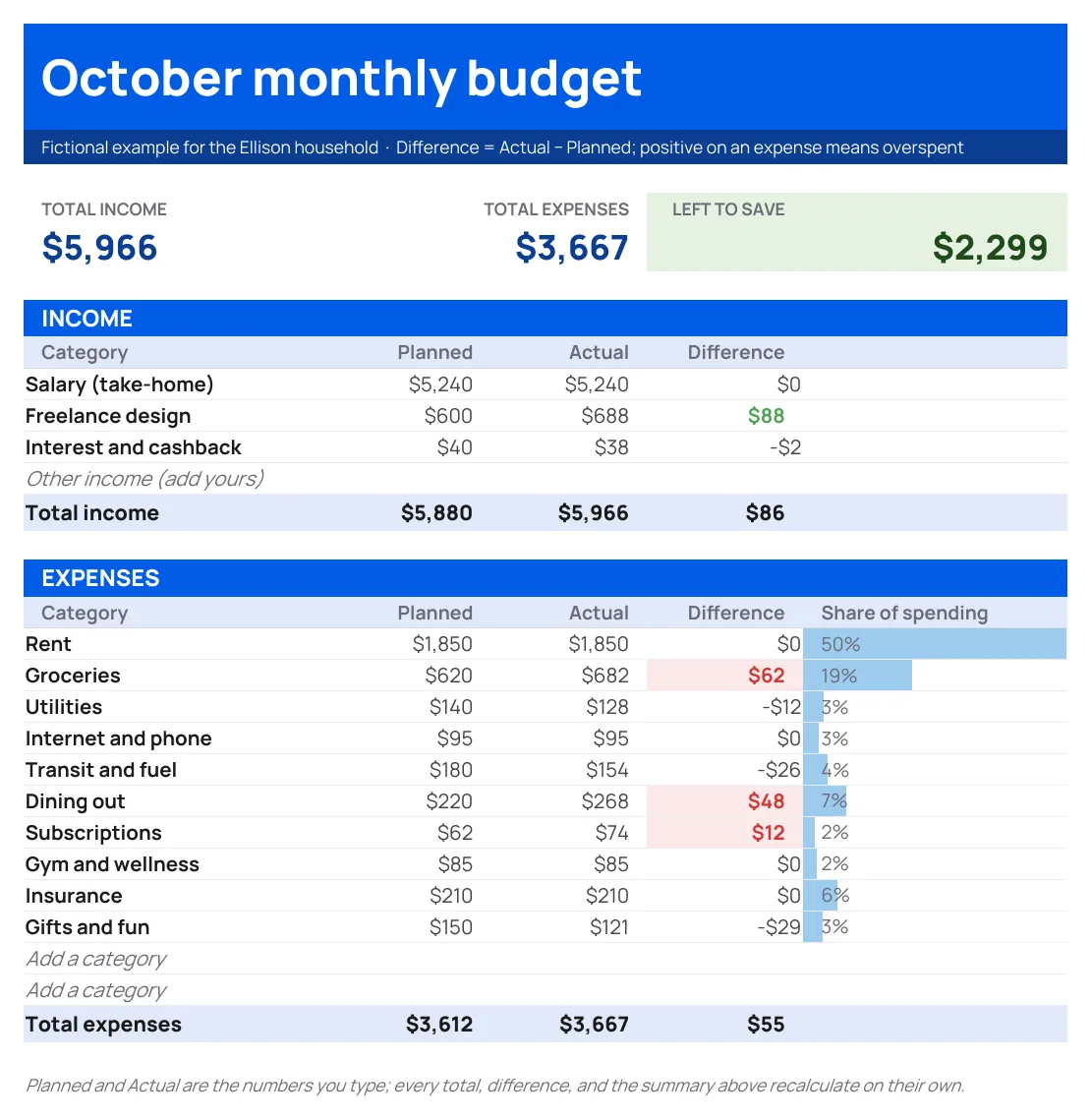
Task: Click the second "Add a category" row
Action: click(545, 990)
